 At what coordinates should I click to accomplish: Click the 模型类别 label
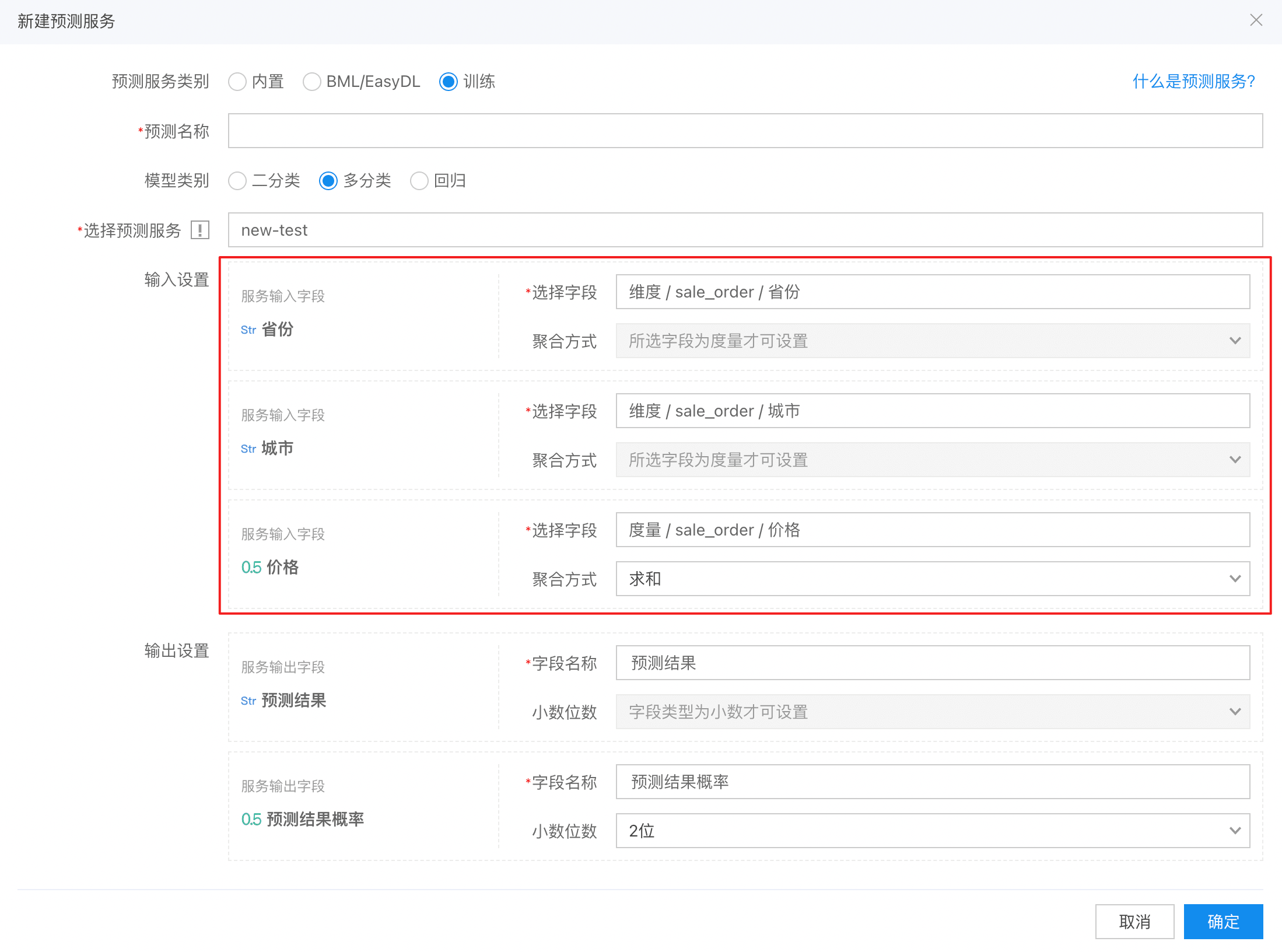point(177,181)
